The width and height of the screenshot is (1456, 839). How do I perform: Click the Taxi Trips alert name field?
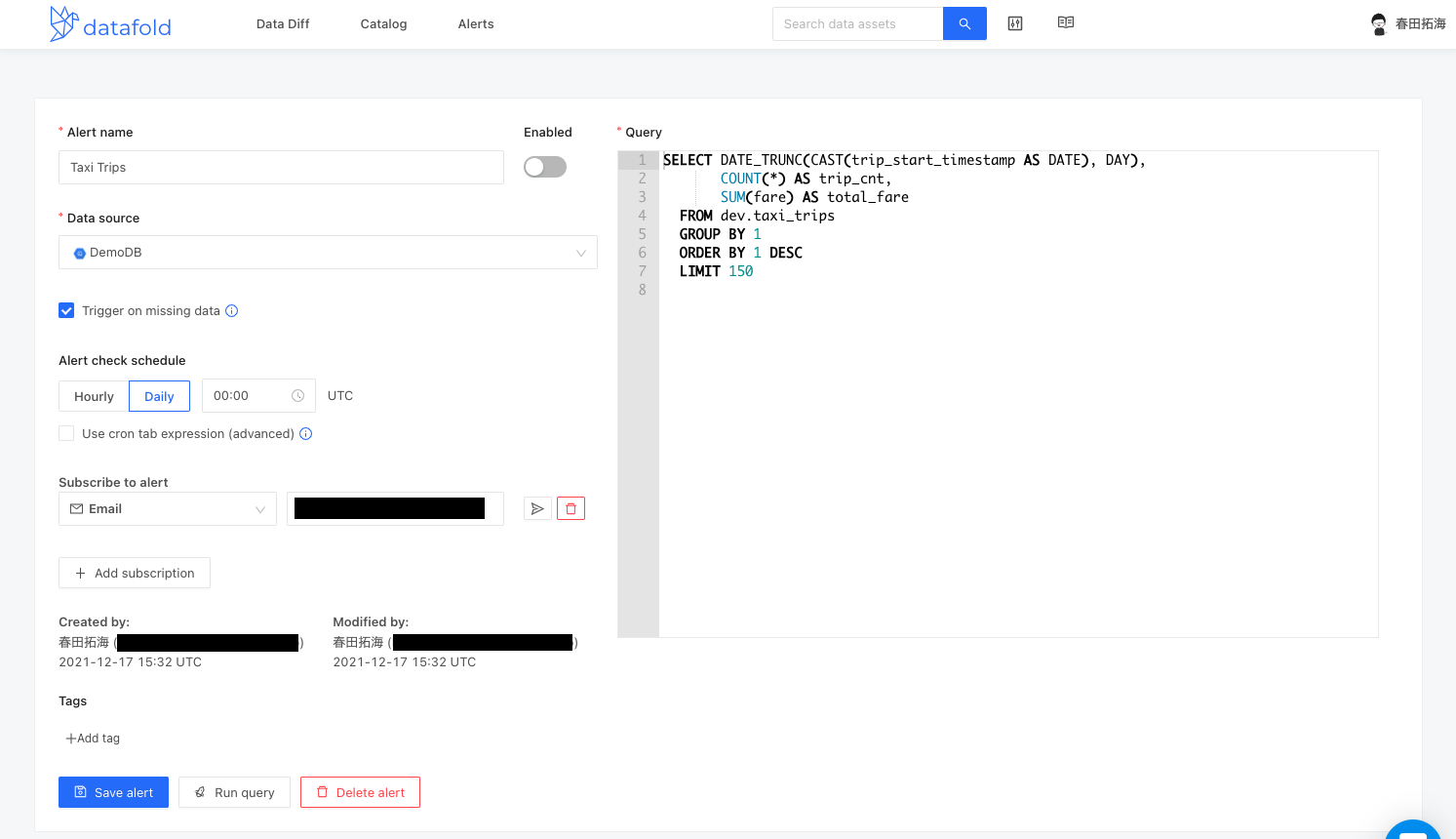tap(281, 168)
